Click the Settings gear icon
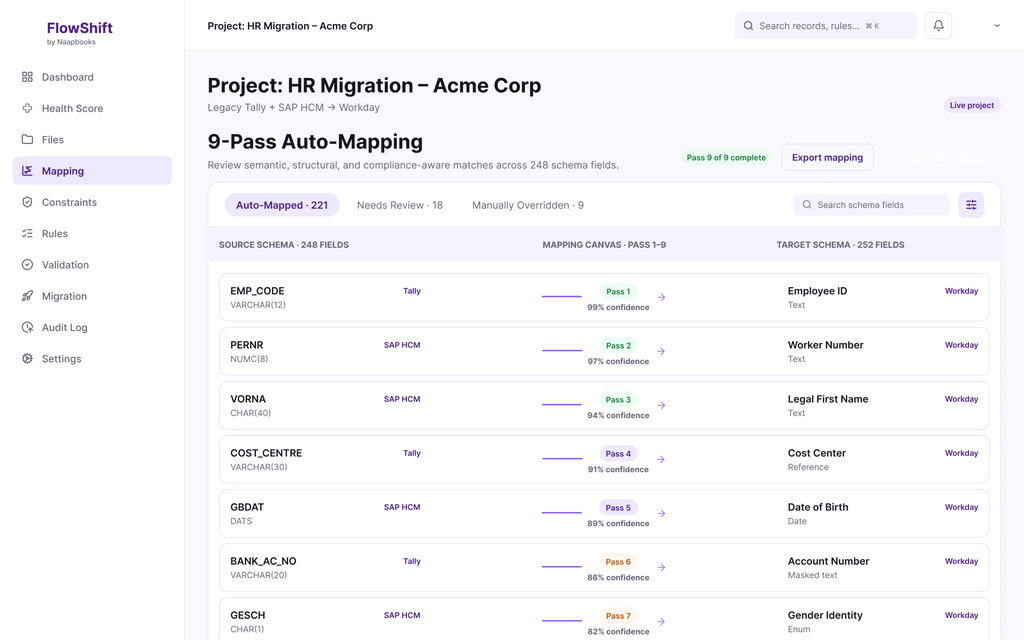The height and width of the screenshot is (640, 1024). point(27,359)
